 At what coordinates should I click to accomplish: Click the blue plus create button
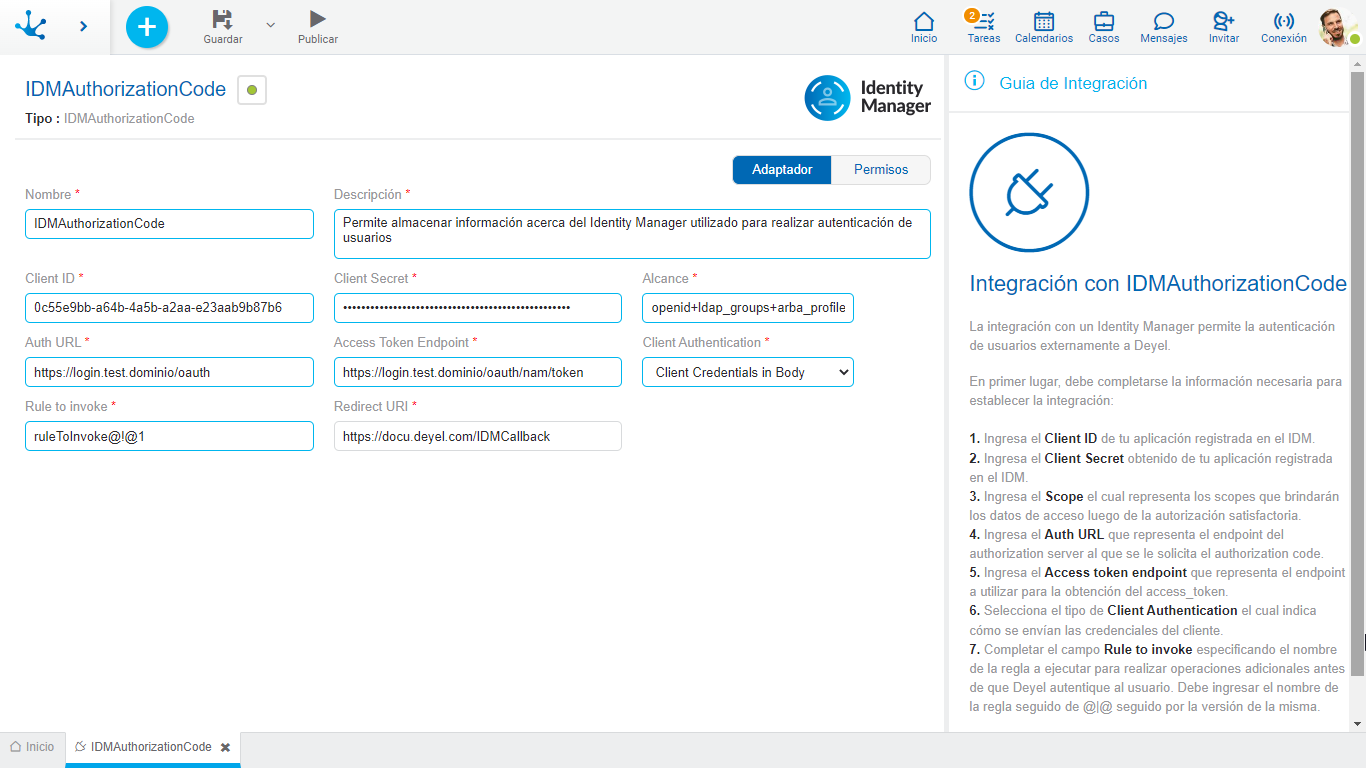pos(147,26)
